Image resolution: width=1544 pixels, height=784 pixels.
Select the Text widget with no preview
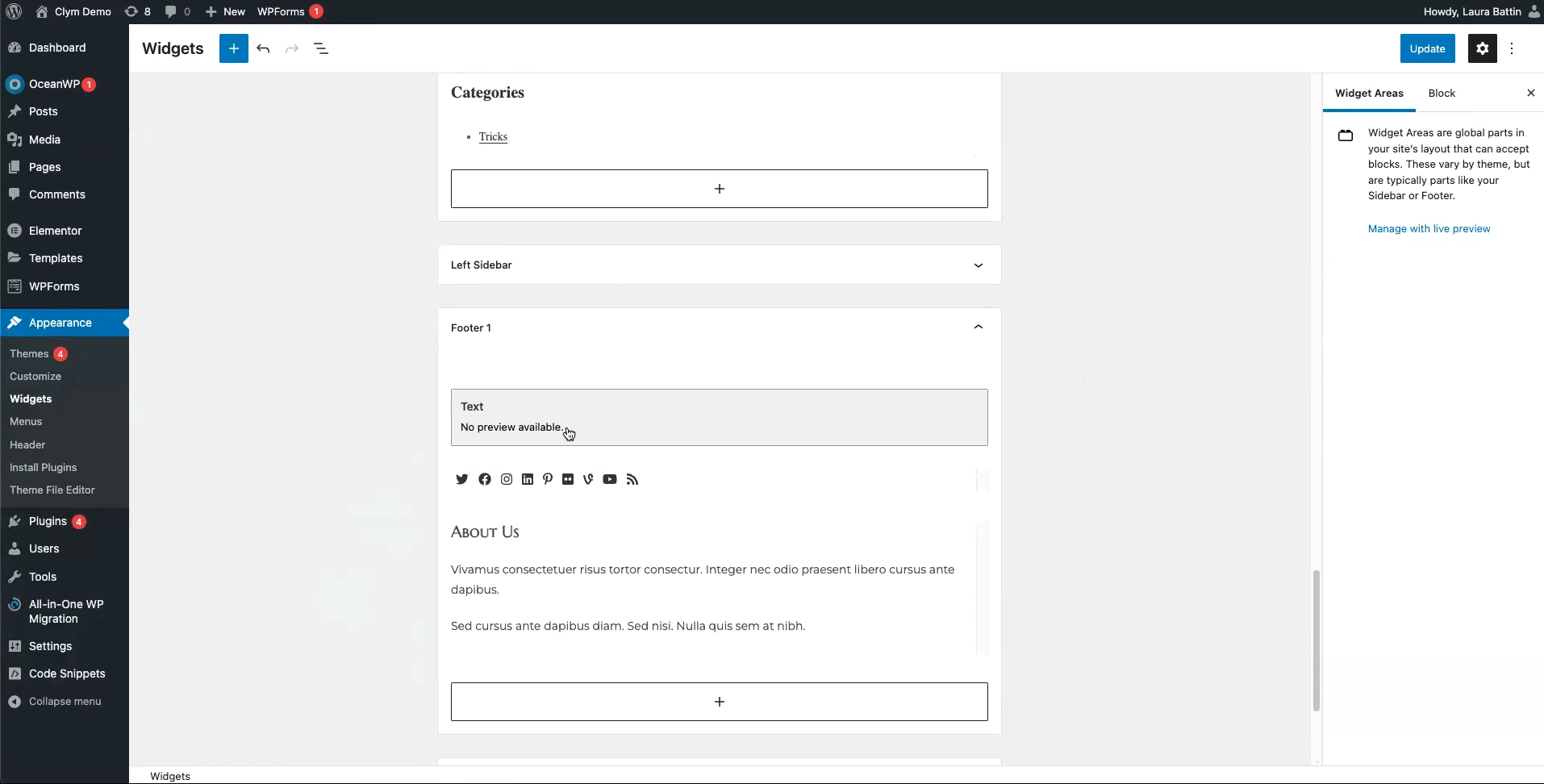coord(719,417)
